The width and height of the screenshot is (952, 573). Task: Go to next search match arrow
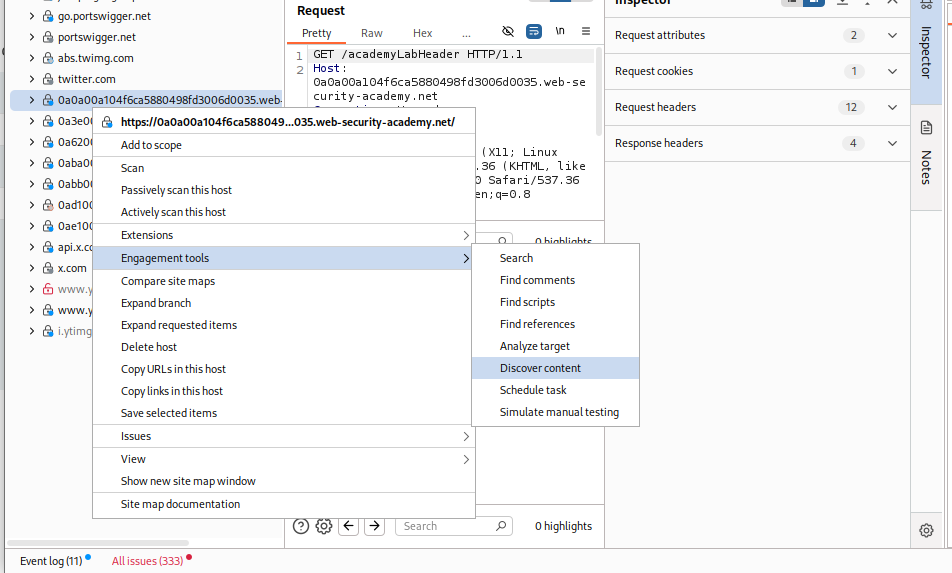tap(374, 526)
